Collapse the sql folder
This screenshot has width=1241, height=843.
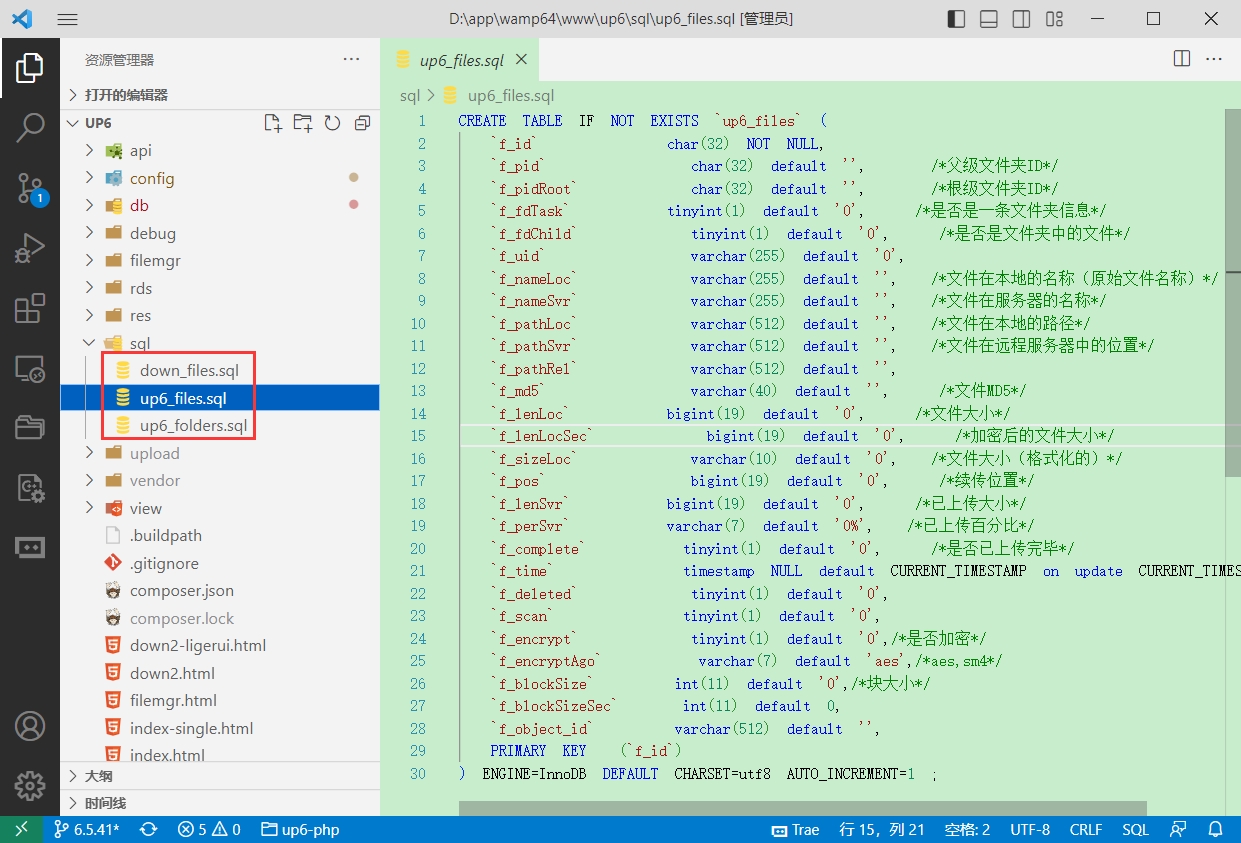coord(139,343)
